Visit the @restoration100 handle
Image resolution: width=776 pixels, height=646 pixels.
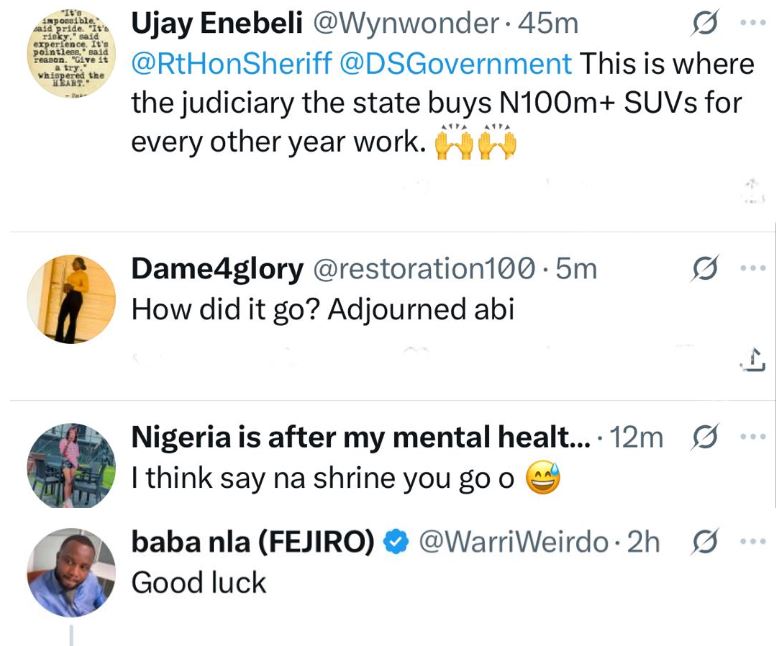pos(426,268)
